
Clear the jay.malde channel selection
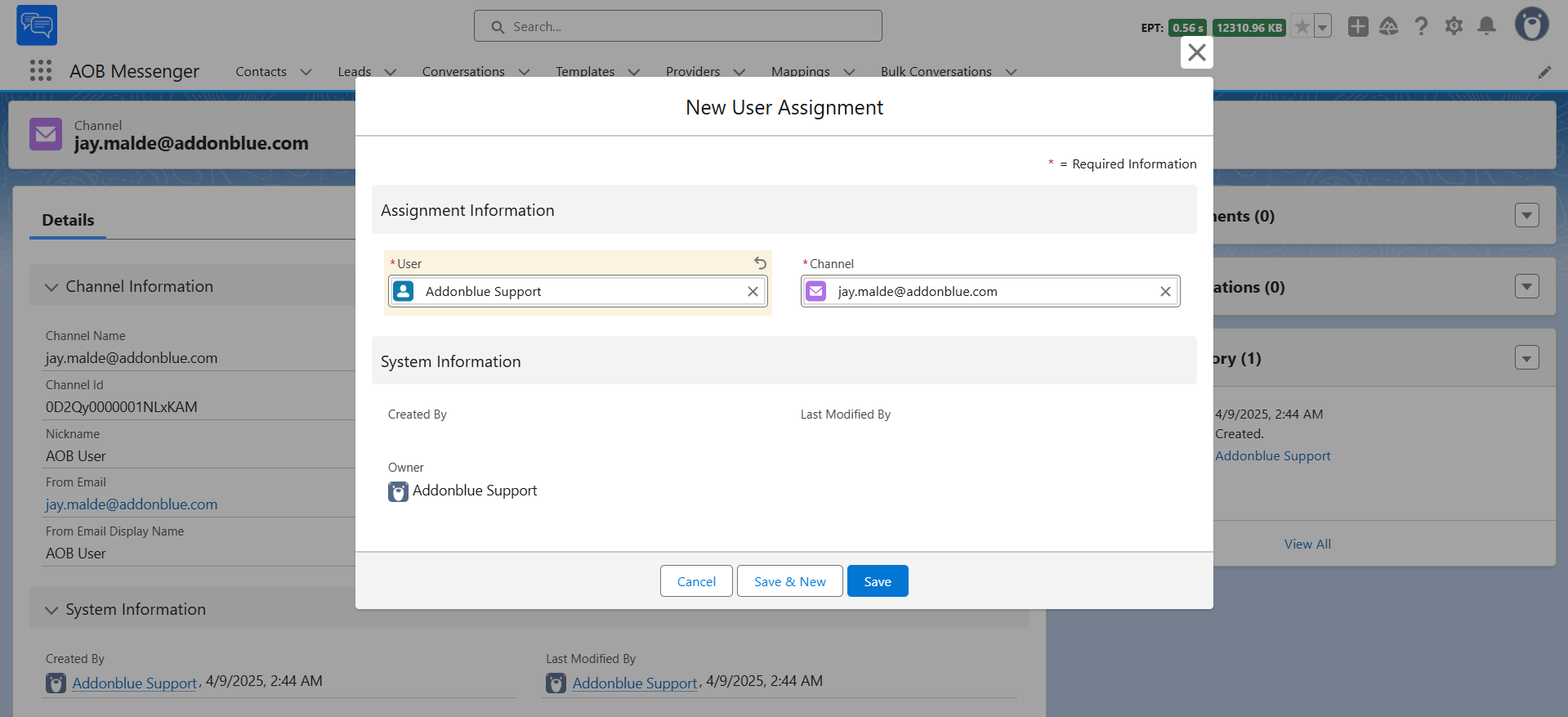[1165, 291]
